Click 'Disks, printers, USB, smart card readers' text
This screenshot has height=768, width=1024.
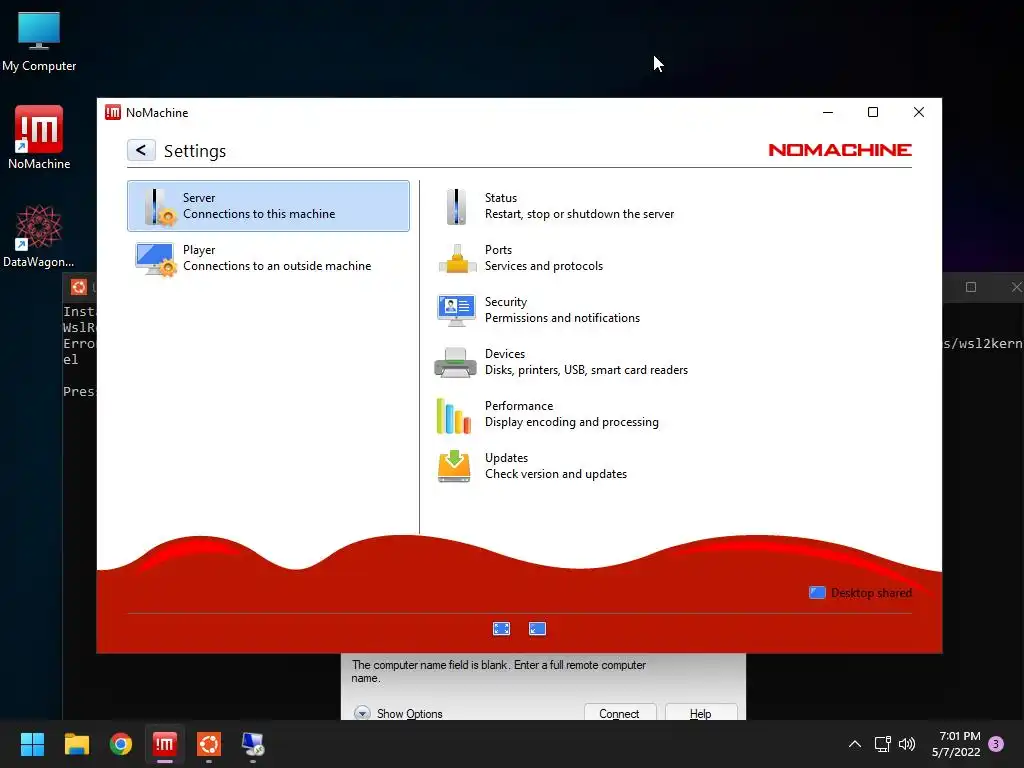(586, 370)
